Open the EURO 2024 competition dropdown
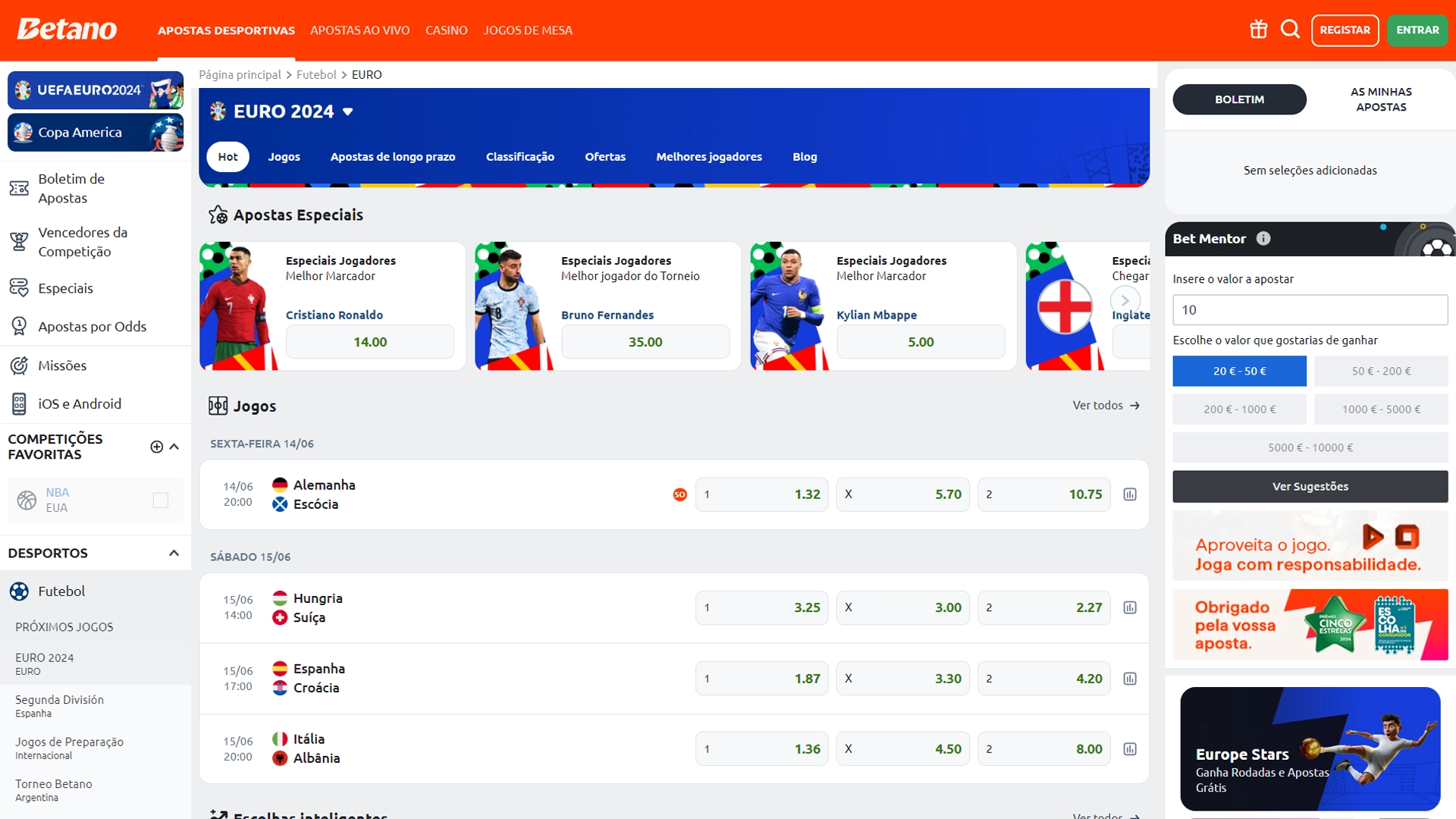 (348, 111)
